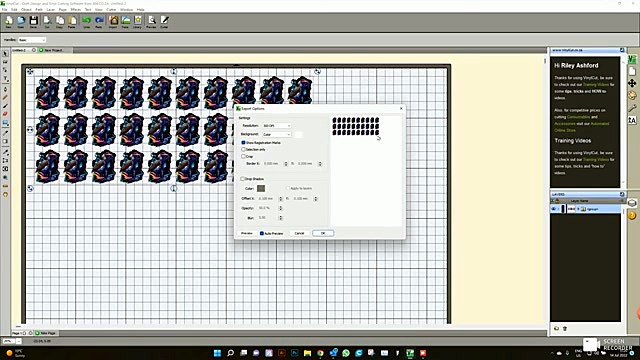
Task: Toggle the Auto Preview checkbox
Action: tap(262, 233)
